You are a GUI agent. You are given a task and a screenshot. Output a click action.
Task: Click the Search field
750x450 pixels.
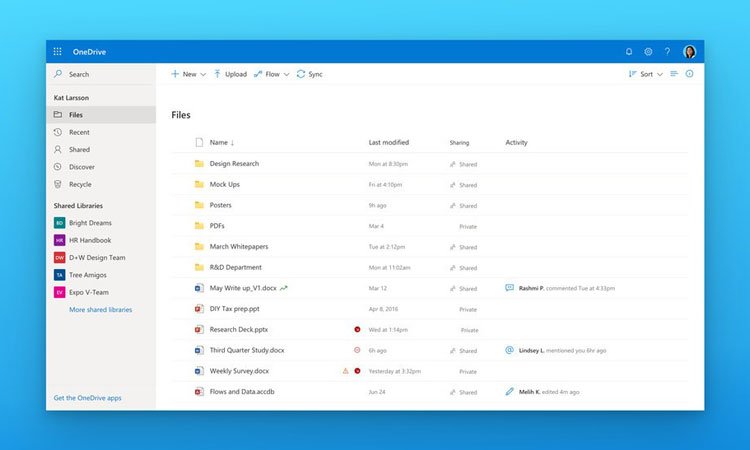100,74
